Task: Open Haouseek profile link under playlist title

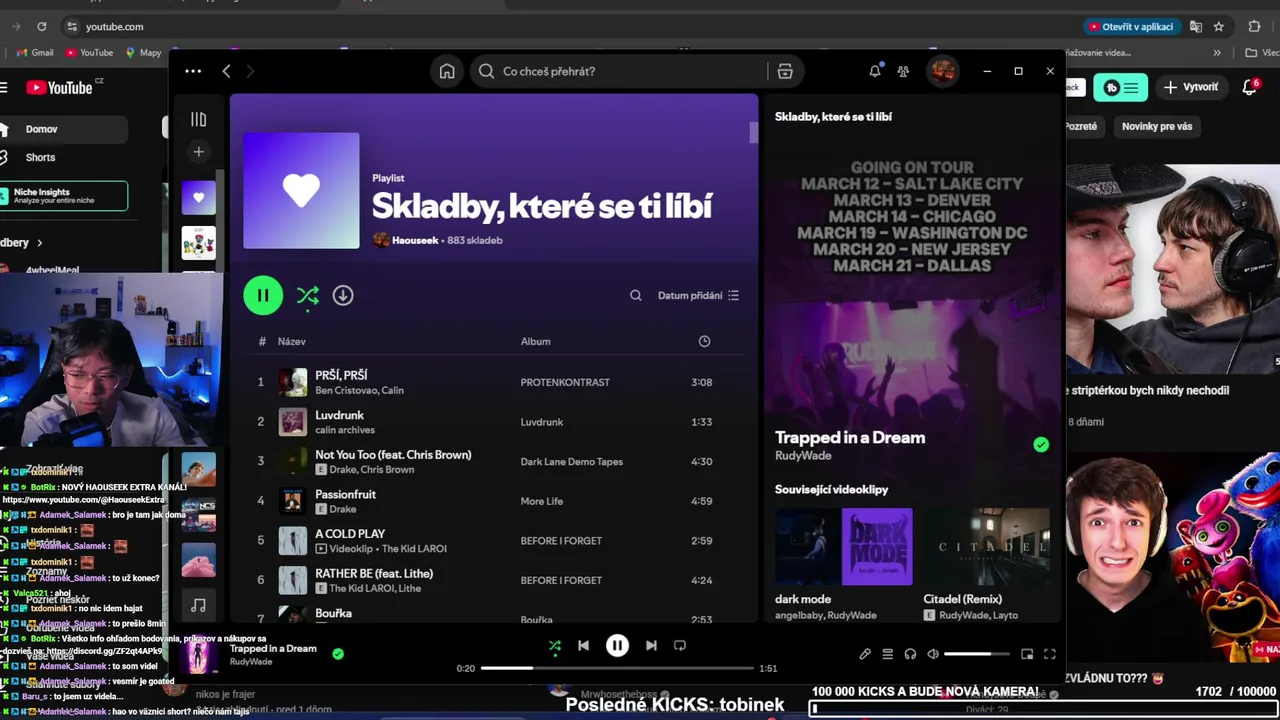Action: 415,240
